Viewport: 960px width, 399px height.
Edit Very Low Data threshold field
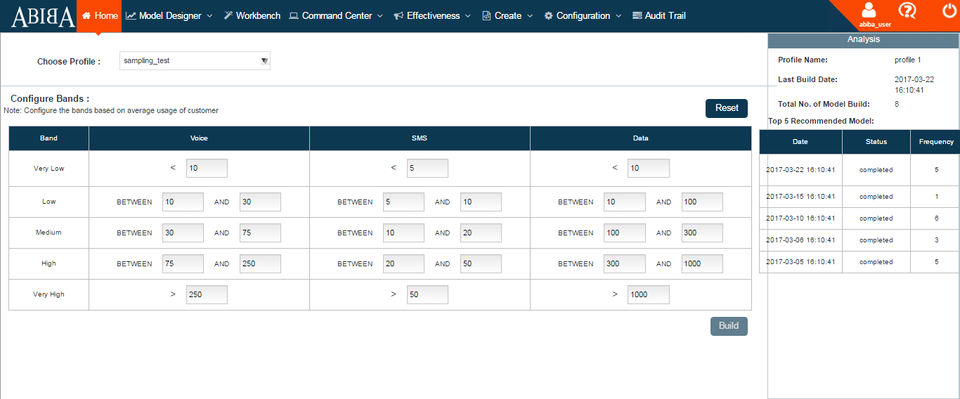(x=648, y=168)
